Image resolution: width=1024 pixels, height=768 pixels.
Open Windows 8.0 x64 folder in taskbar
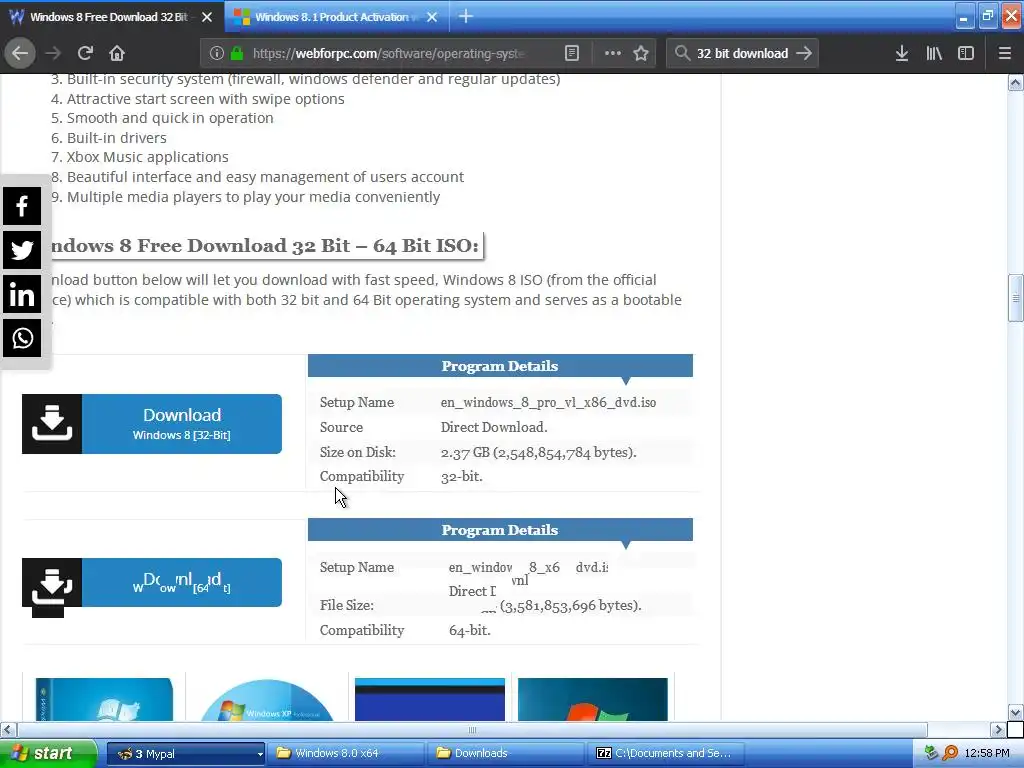pyautogui.click(x=346, y=754)
